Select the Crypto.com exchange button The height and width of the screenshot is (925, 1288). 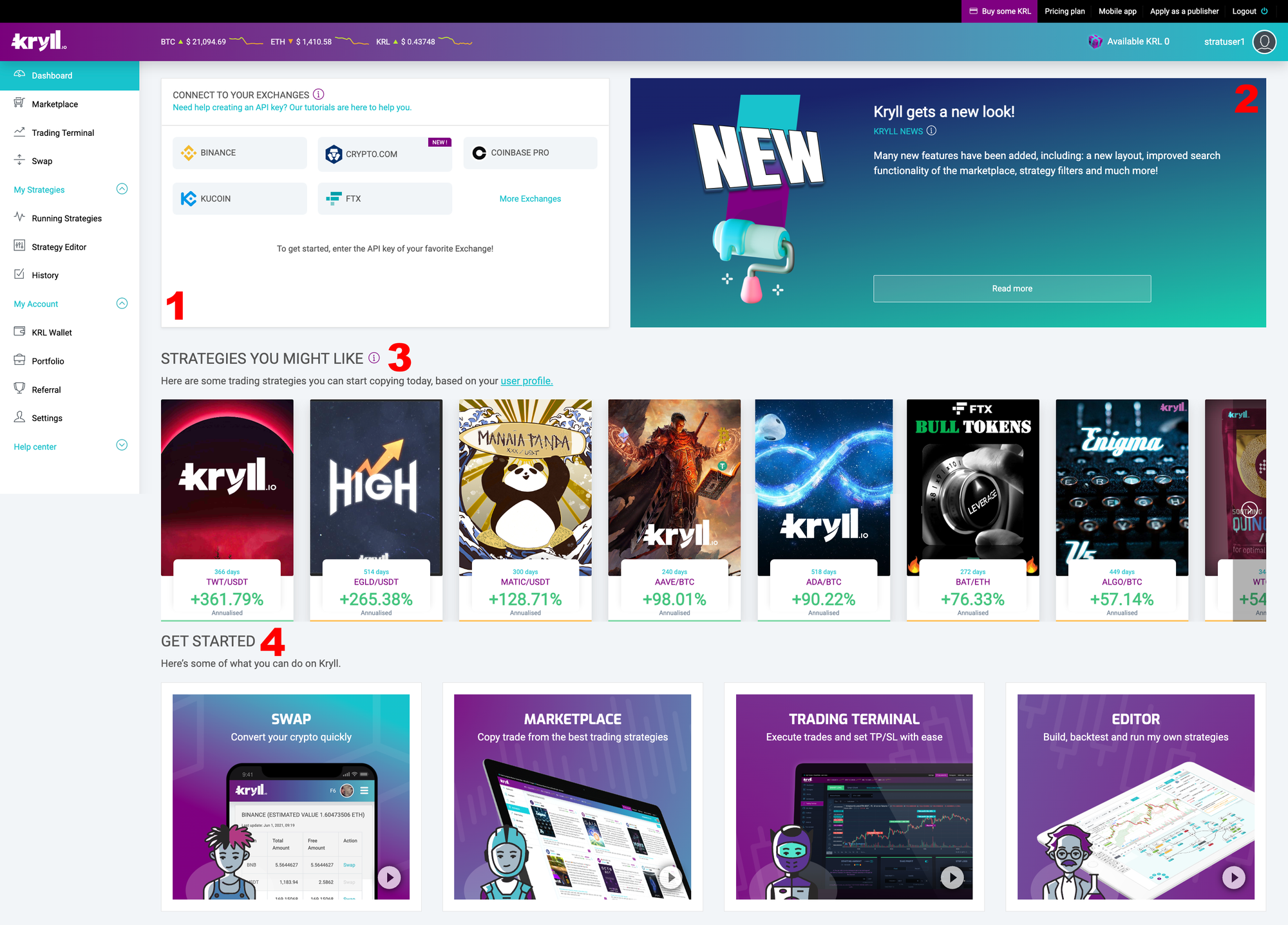tap(385, 154)
